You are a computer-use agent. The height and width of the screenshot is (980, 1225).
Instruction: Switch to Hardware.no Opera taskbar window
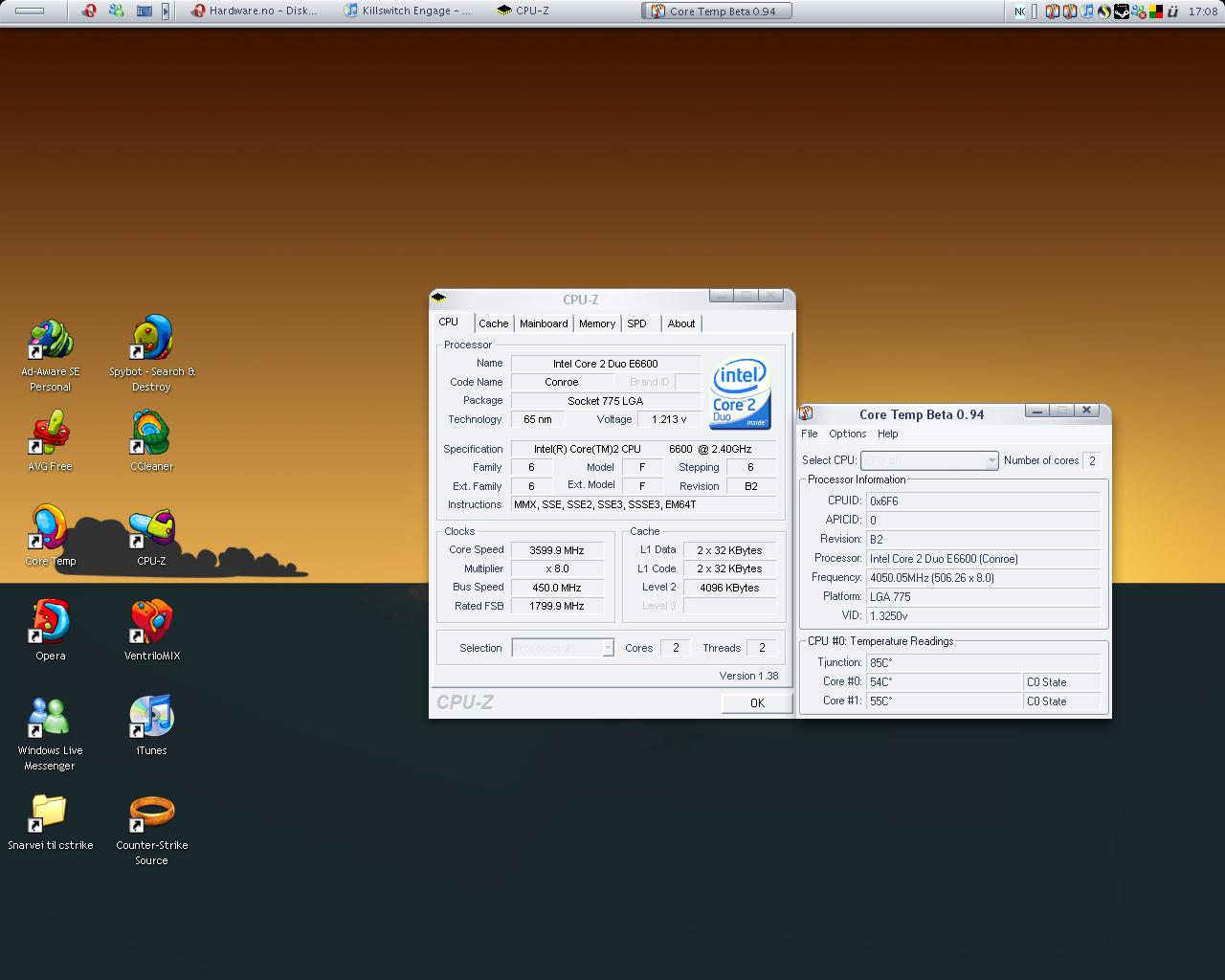pyautogui.click(x=254, y=11)
